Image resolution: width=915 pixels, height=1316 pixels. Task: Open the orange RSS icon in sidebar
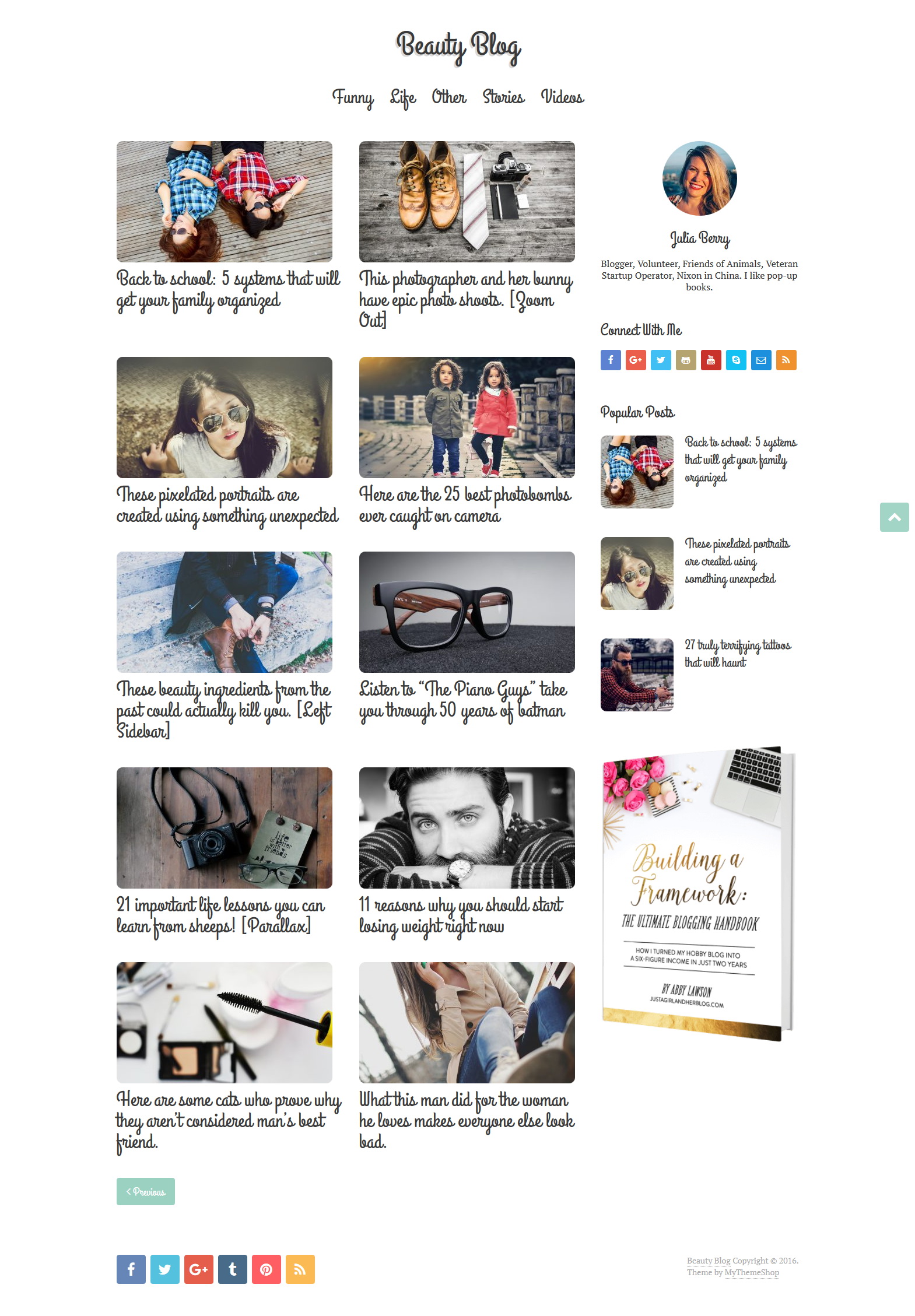[786, 360]
